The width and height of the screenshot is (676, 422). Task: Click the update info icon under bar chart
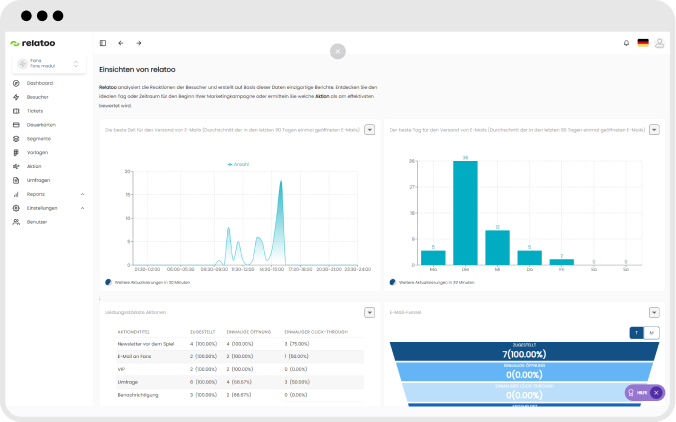pos(393,282)
